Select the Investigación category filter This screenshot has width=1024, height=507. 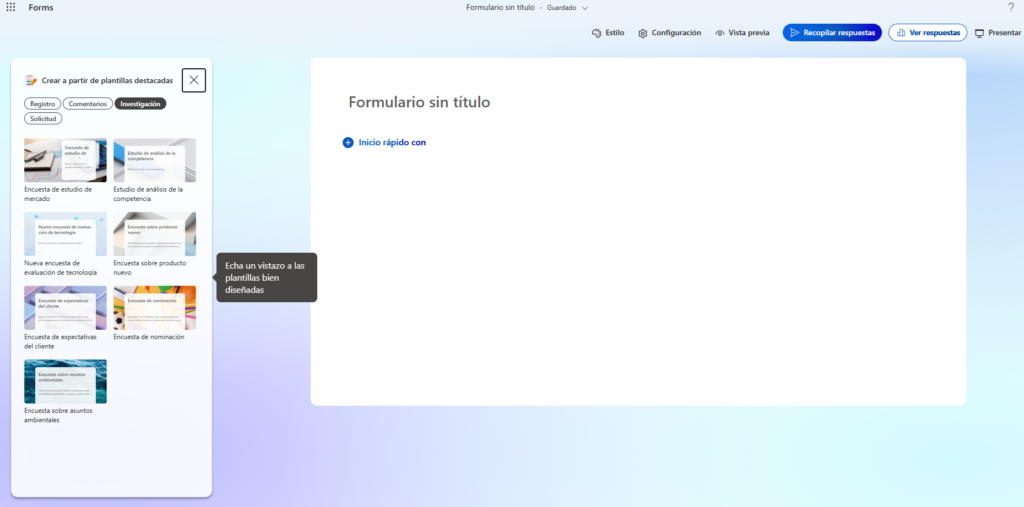pos(140,103)
